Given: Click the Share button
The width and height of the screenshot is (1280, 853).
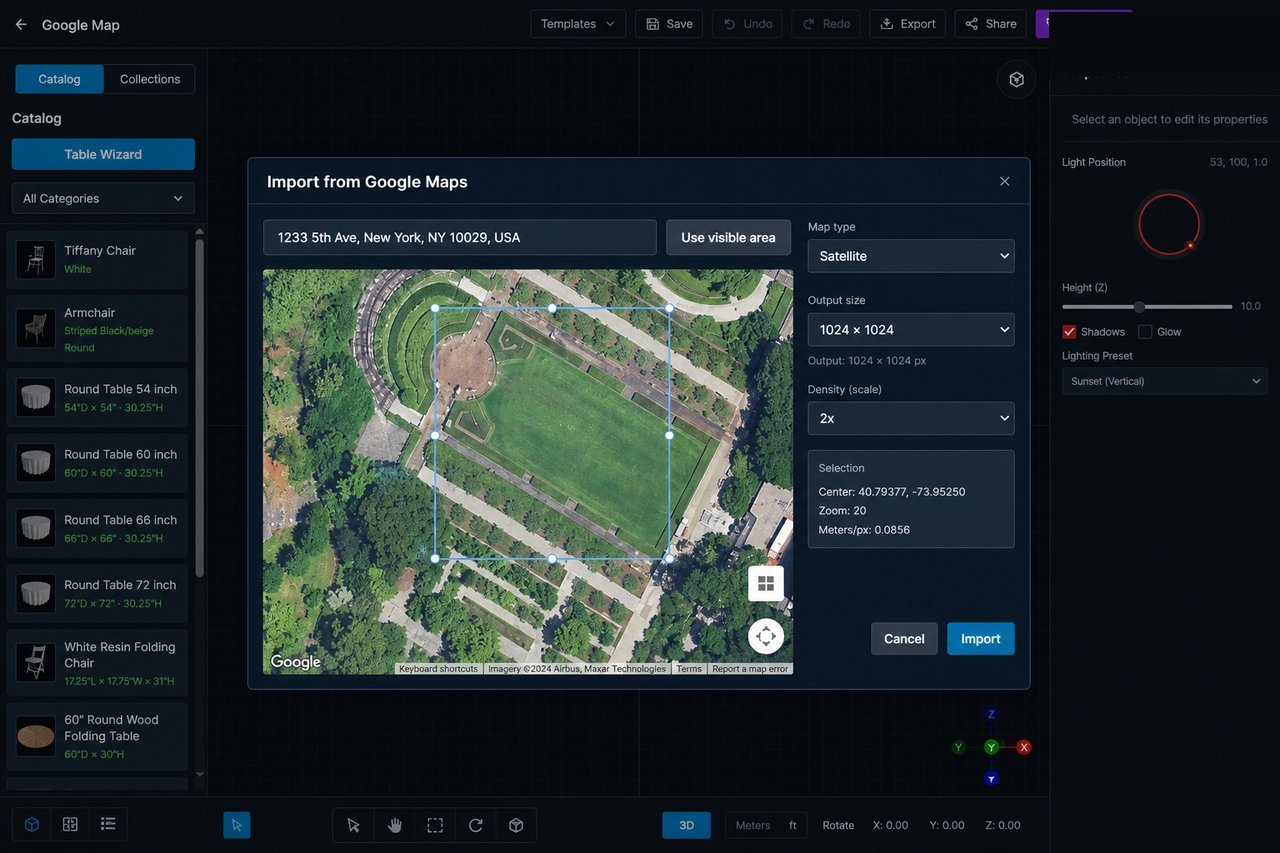Looking at the screenshot, I should [x=990, y=24].
